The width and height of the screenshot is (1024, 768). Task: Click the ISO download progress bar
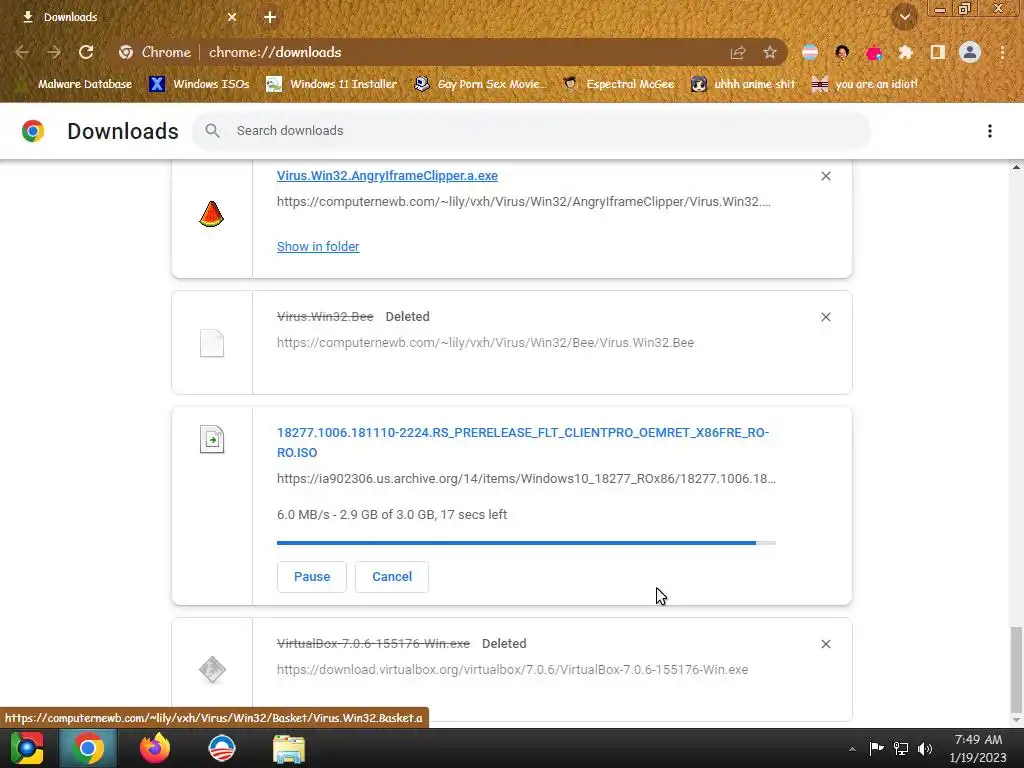[526, 543]
